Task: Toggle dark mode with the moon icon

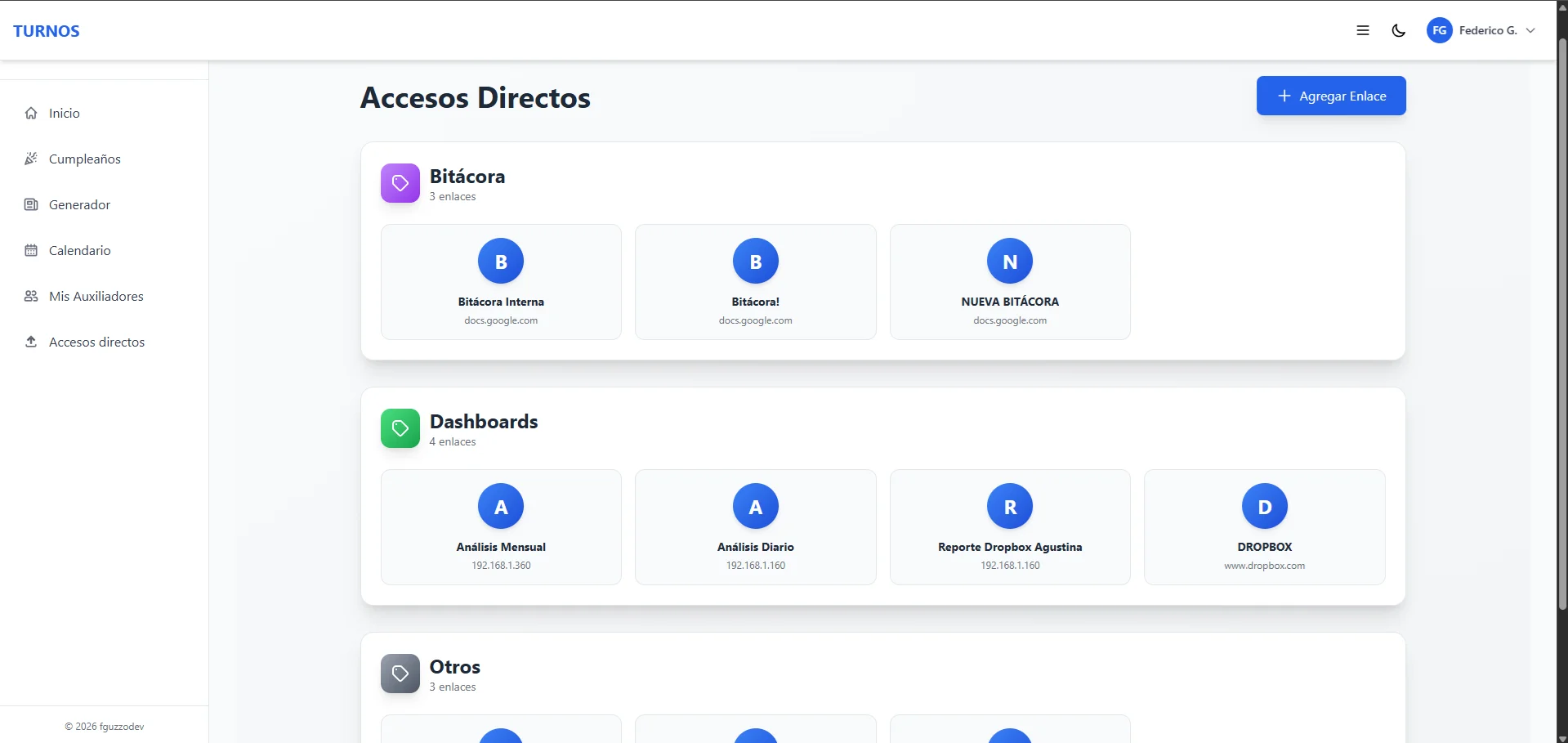Action: pos(1399,30)
